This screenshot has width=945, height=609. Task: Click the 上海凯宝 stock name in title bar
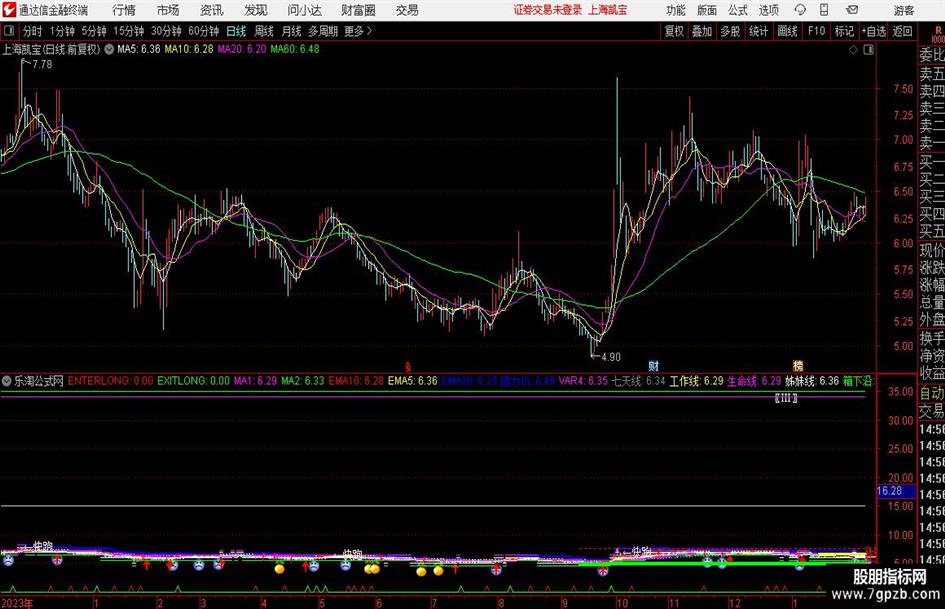click(x=608, y=10)
